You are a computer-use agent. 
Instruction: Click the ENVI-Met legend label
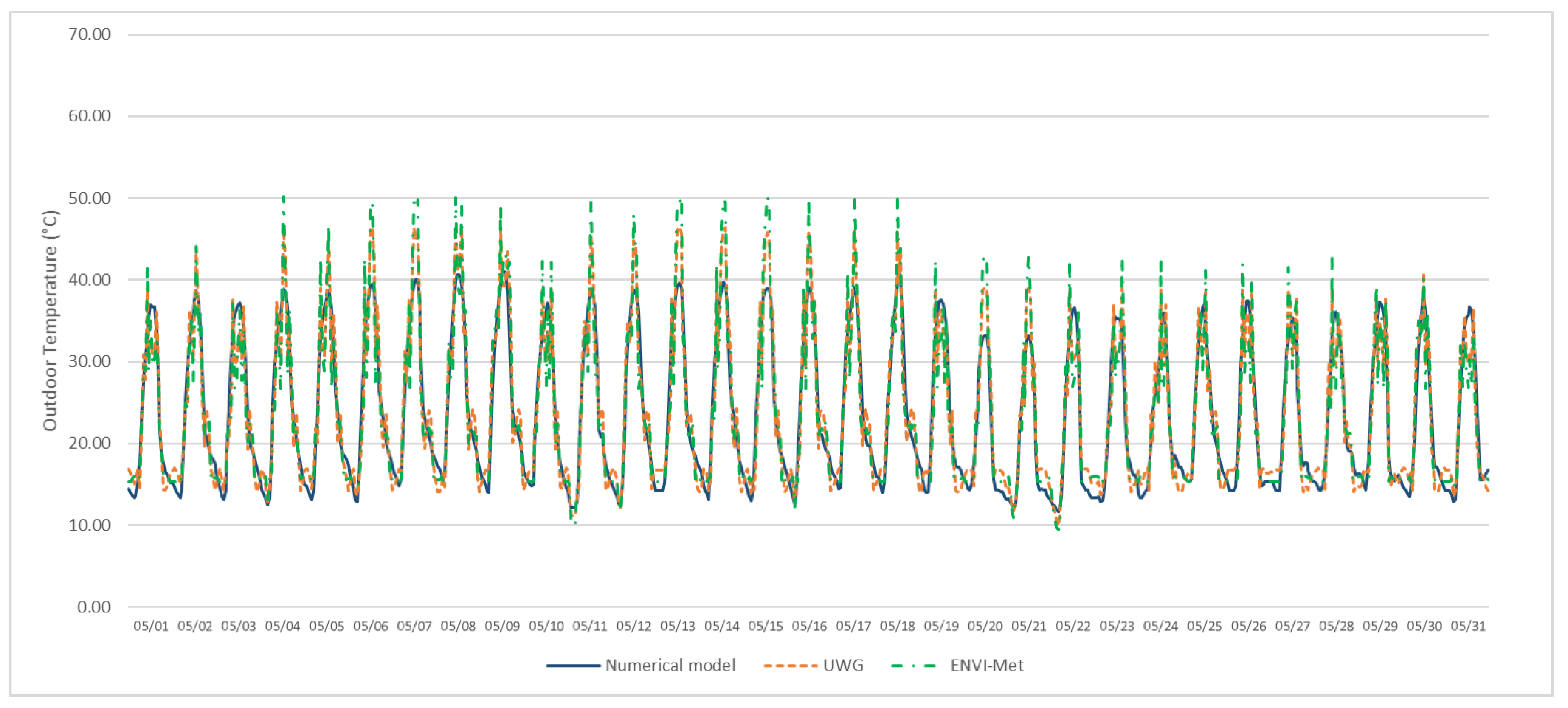987,666
